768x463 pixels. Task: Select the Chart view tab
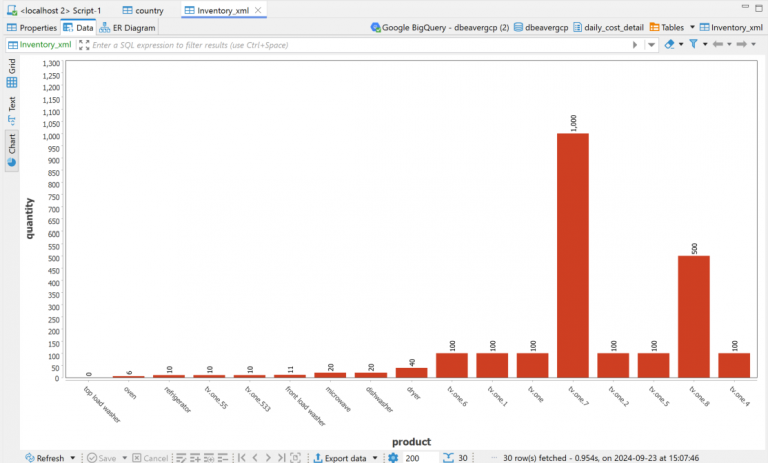[12, 148]
